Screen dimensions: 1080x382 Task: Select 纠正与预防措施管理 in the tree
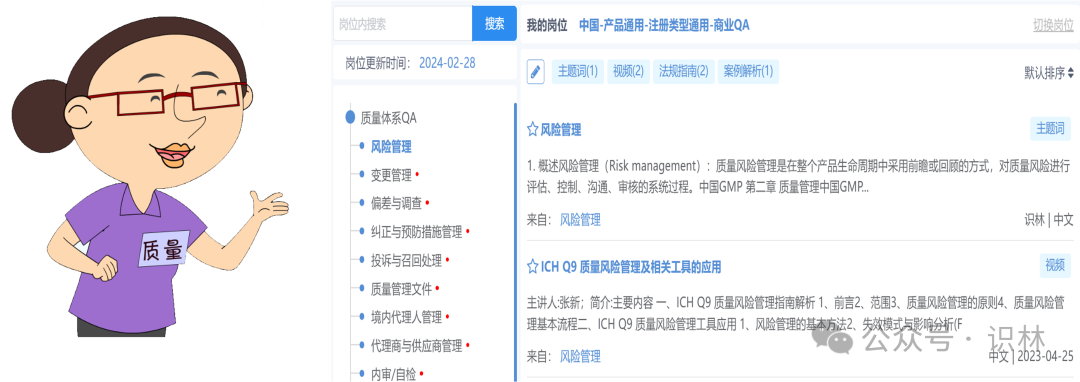(416, 232)
